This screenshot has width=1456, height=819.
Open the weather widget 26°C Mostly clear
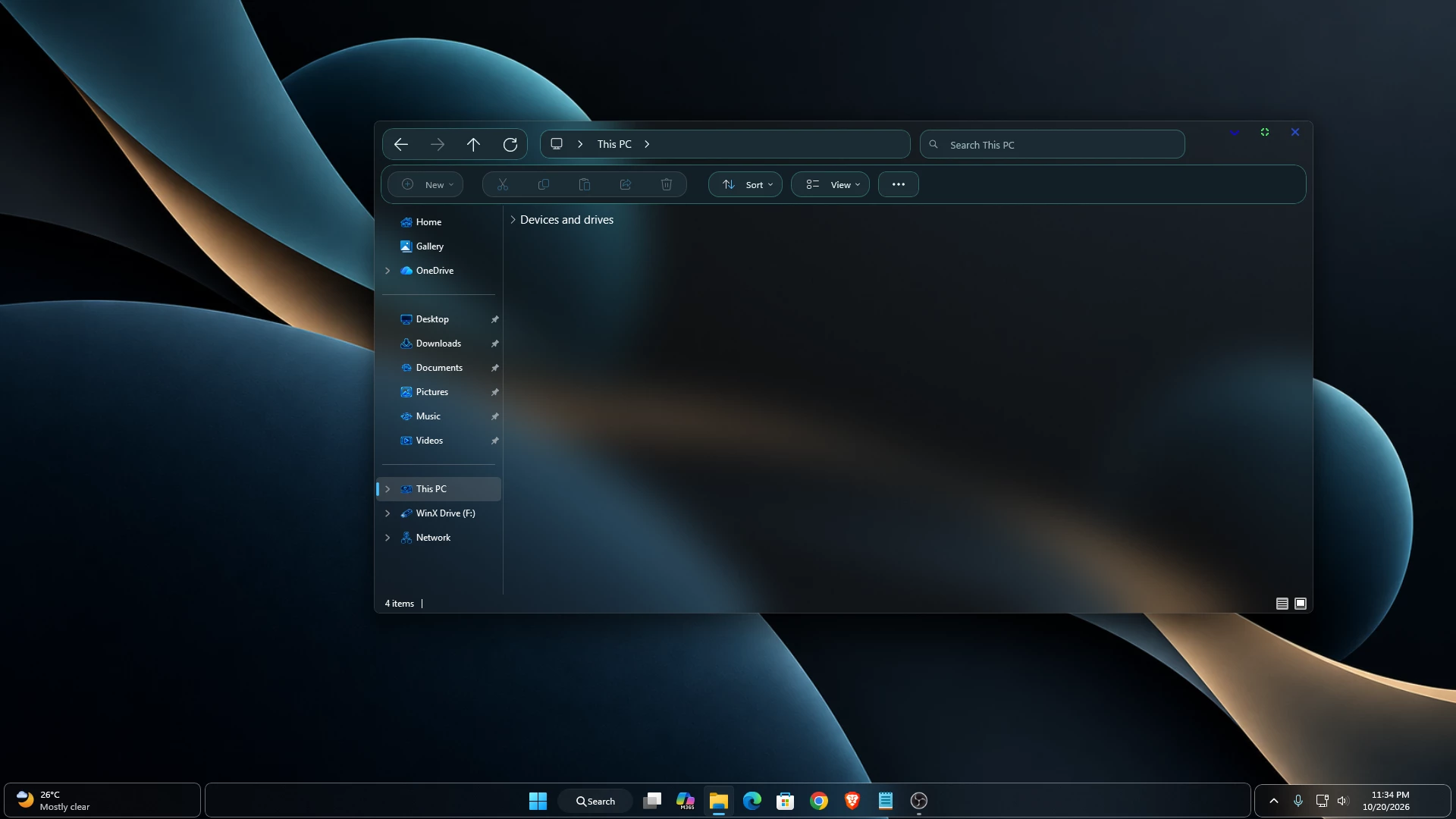(x=102, y=801)
